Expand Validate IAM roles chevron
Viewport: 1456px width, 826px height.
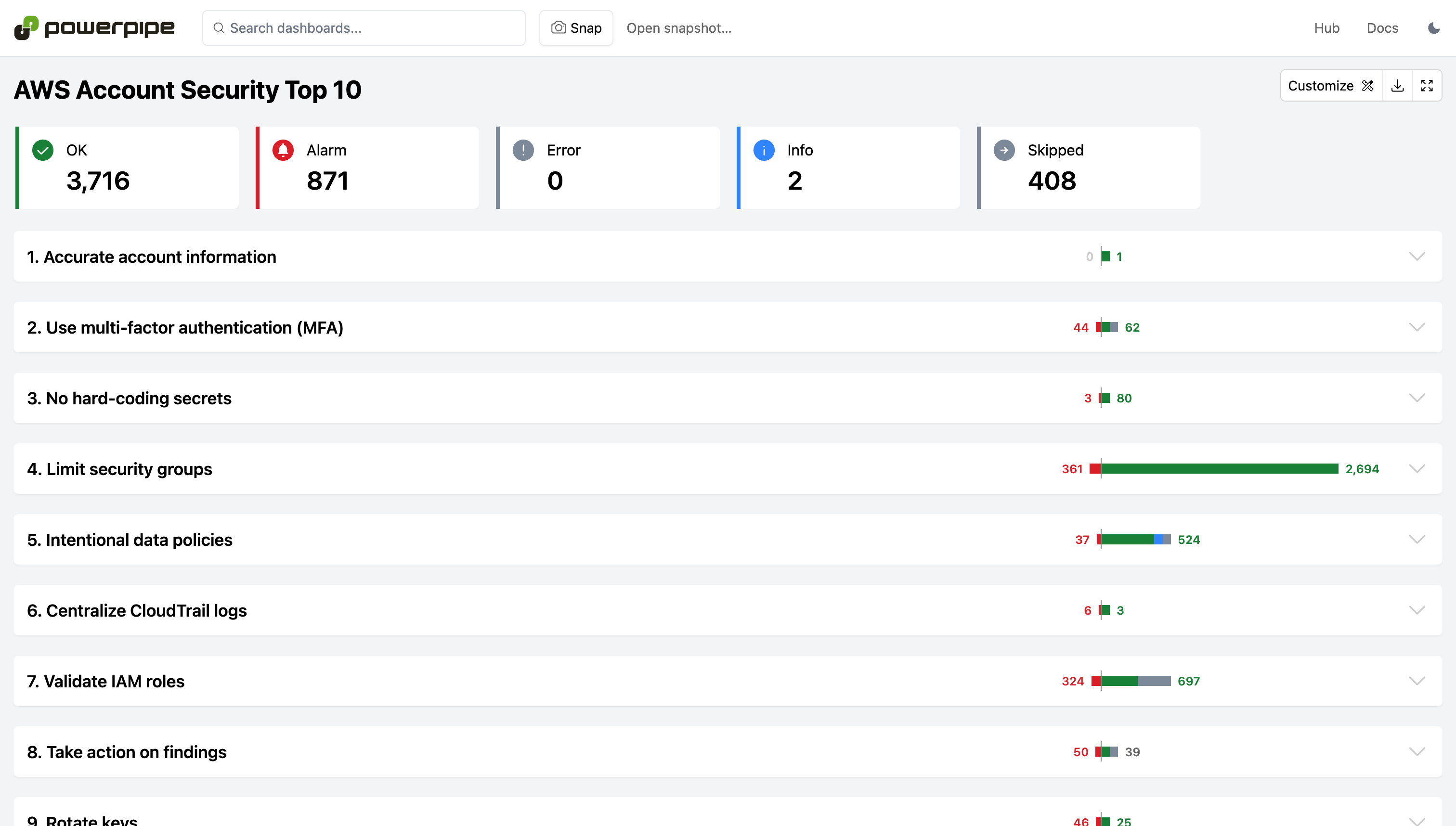pyautogui.click(x=1417, y=681)
